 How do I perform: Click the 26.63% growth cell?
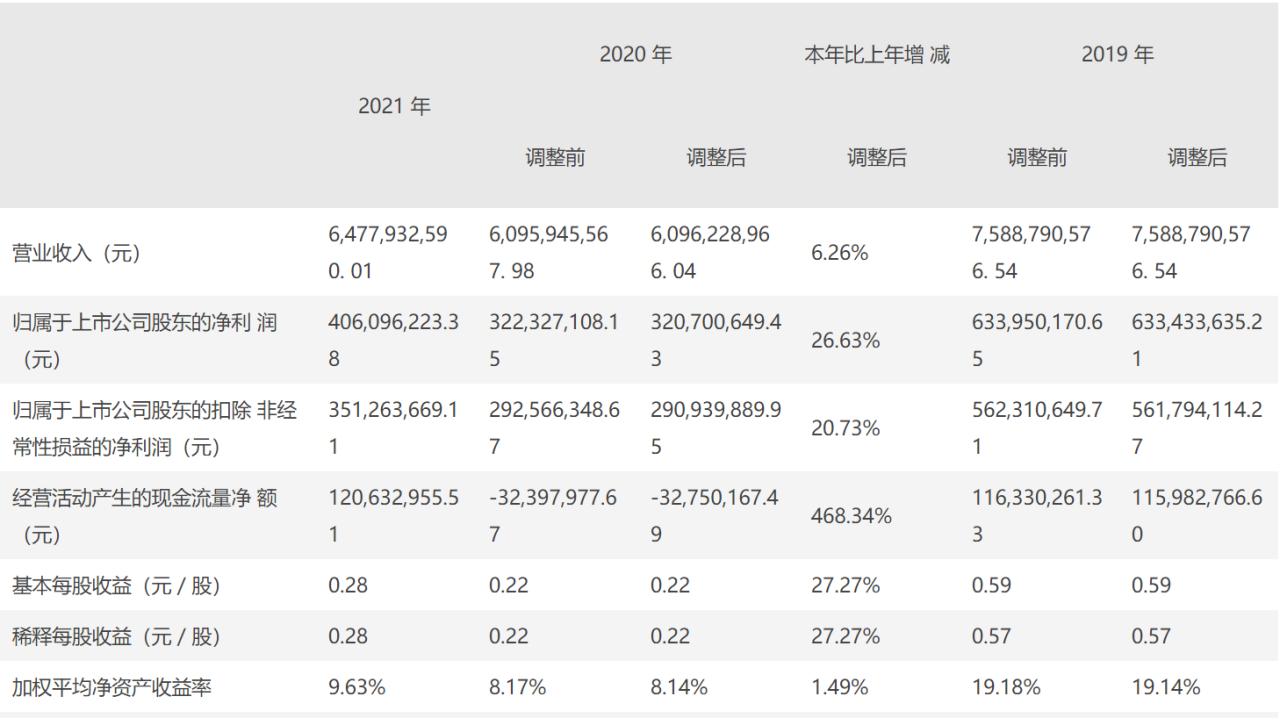pos(845,340)
